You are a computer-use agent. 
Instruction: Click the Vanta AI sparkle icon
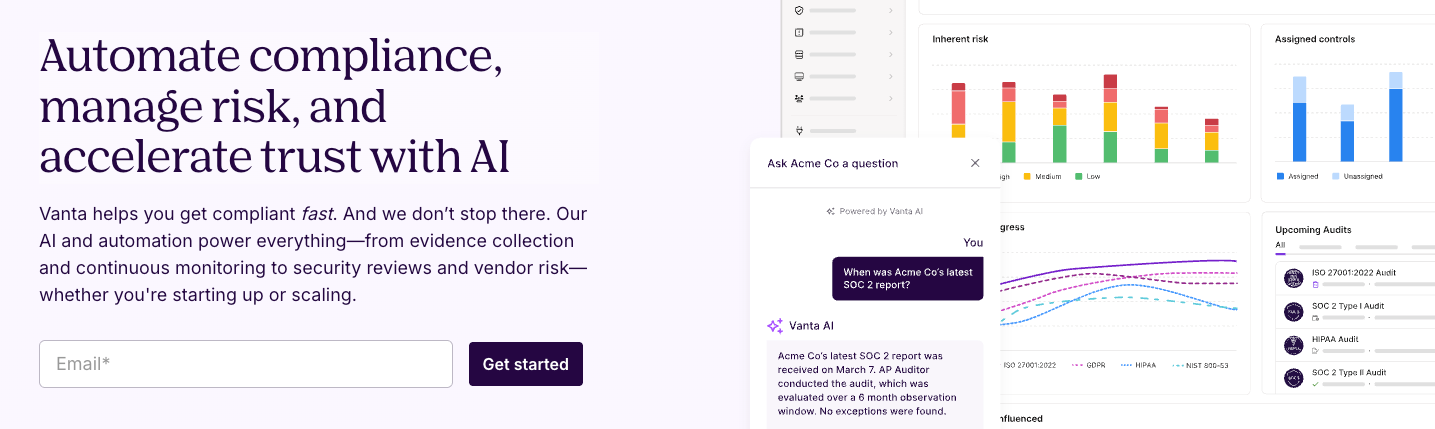[x=775, y=325]
